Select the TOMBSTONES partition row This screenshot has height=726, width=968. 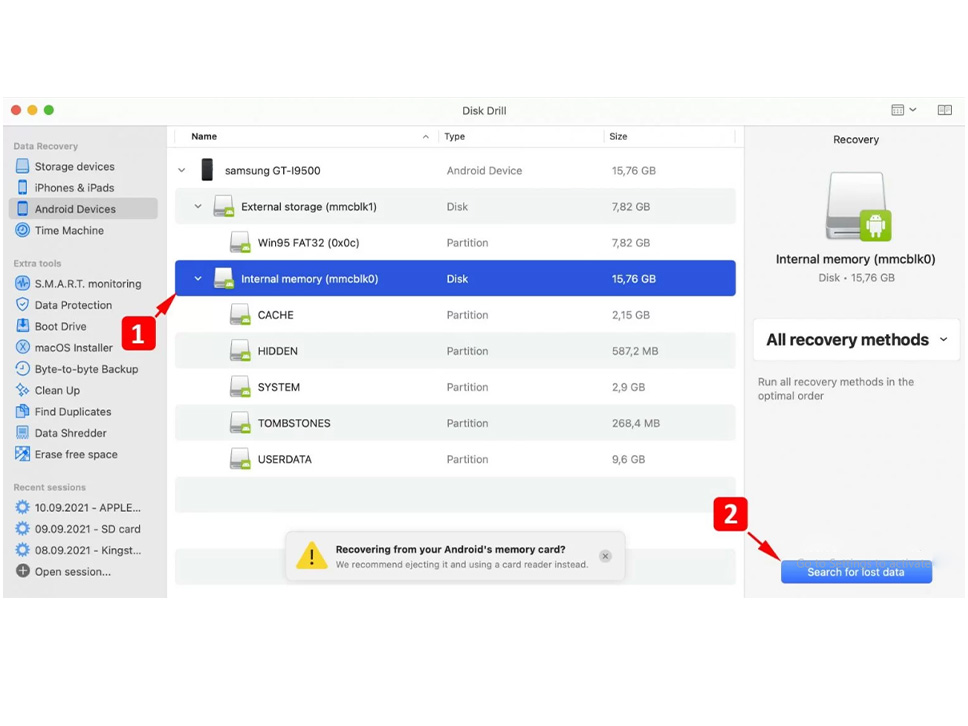455,423
